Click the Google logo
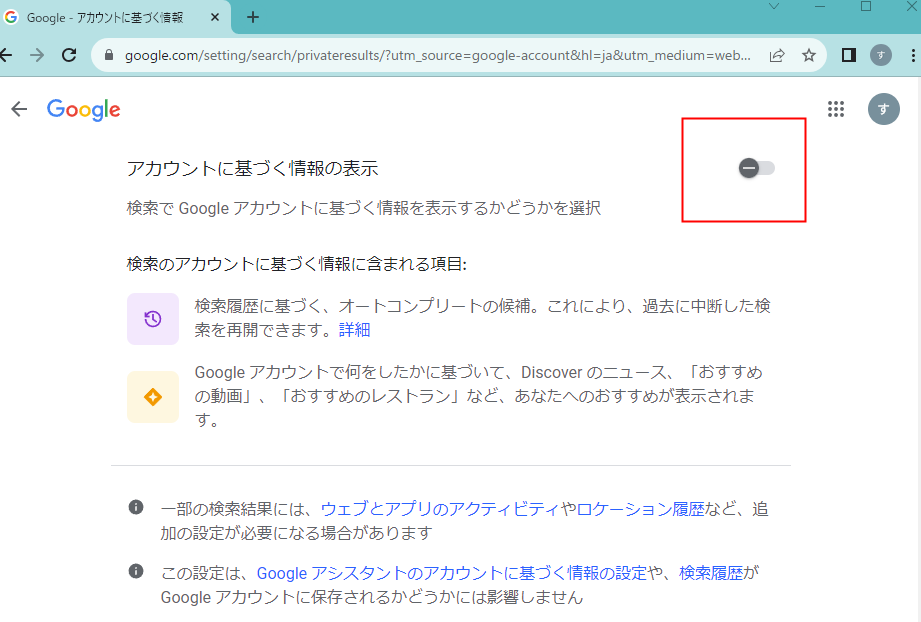 tap(83, 109)
